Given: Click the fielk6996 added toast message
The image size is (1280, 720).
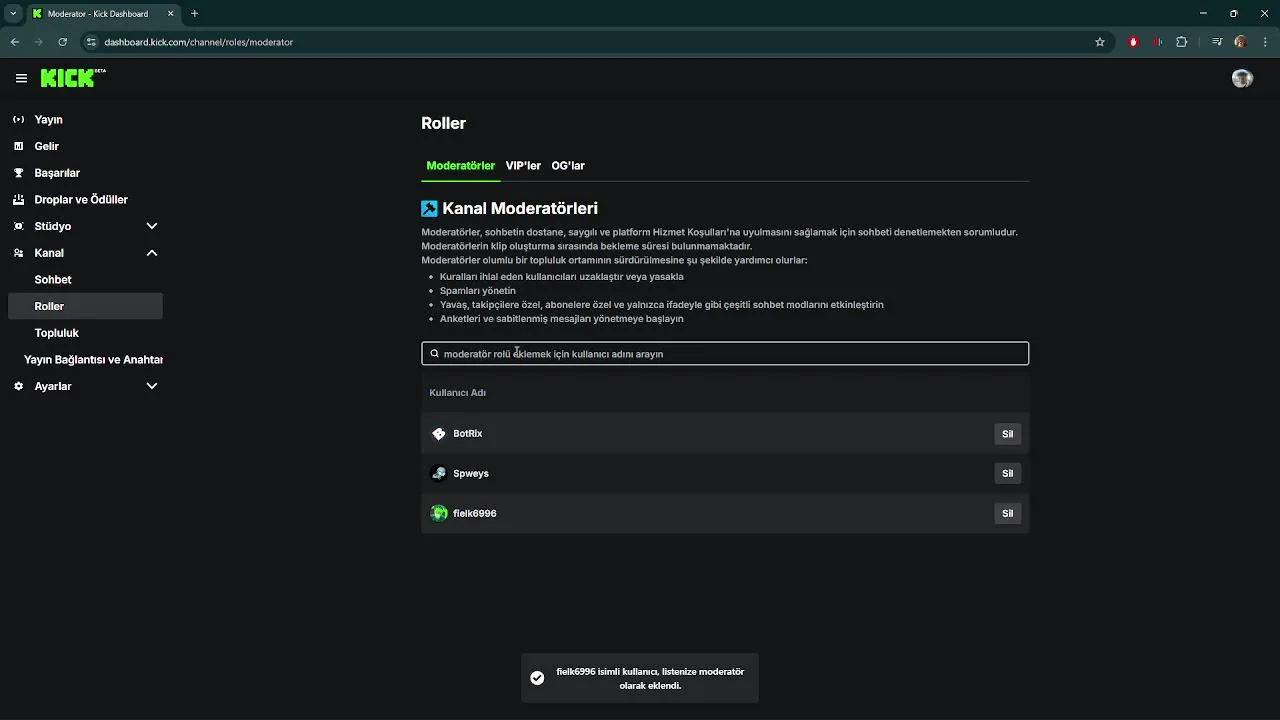Looking at the screenshot, I should pyautogui.click(x=640, y=678).
